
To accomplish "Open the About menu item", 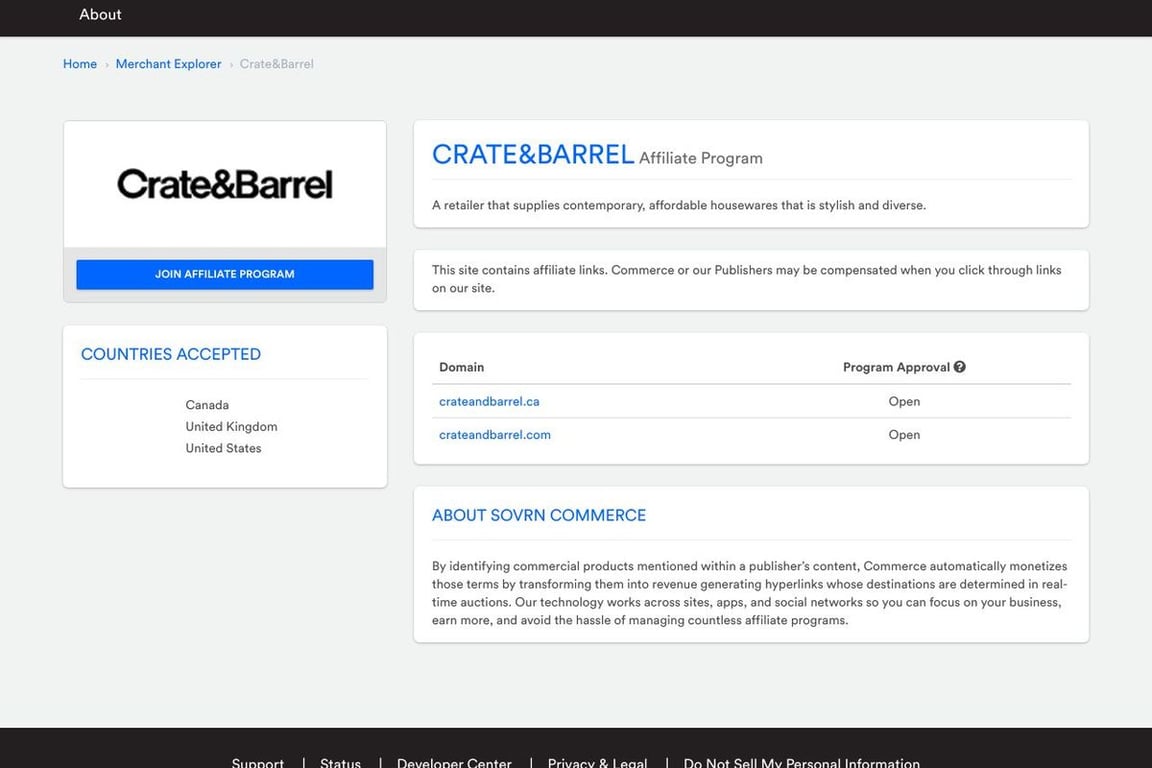I will [100, 15].
